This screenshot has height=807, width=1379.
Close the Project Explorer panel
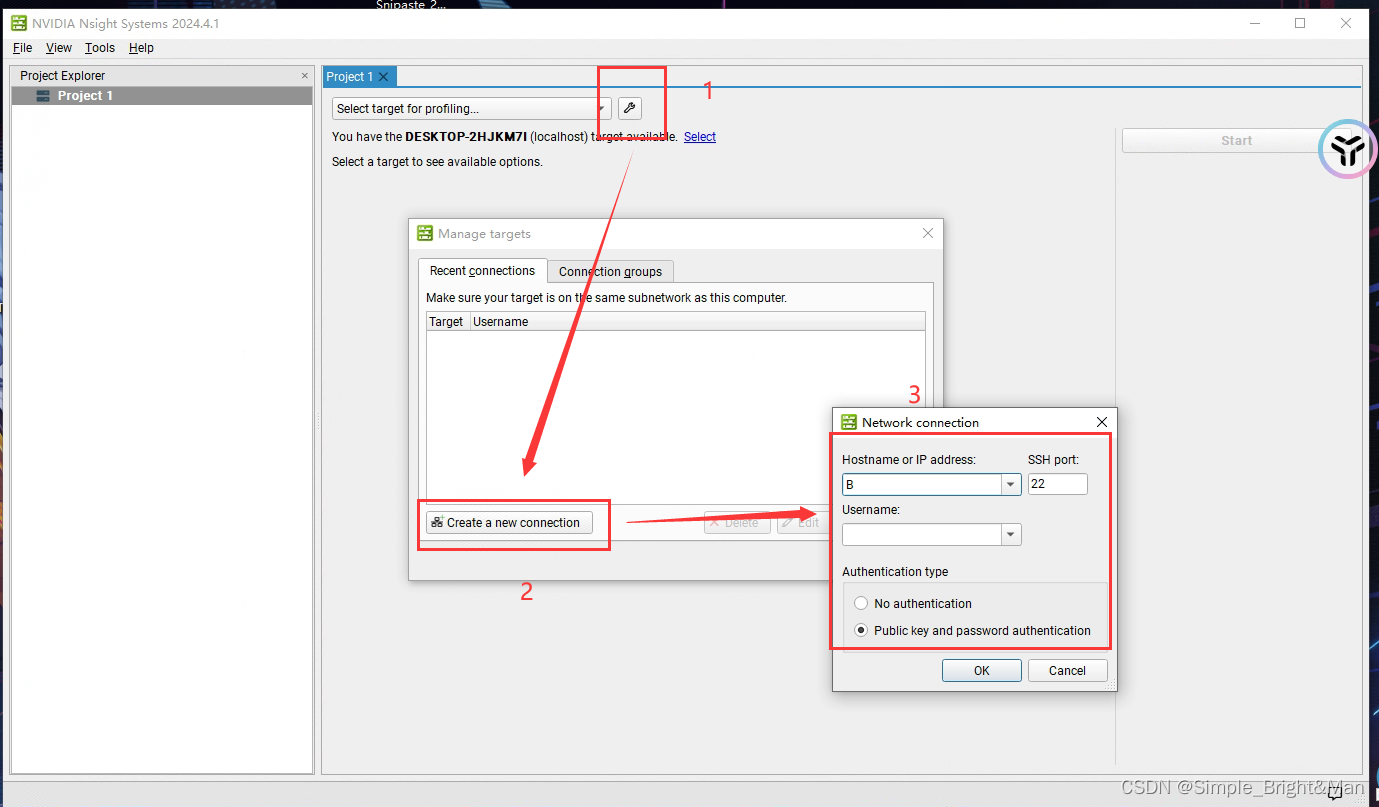click(305, 76)
